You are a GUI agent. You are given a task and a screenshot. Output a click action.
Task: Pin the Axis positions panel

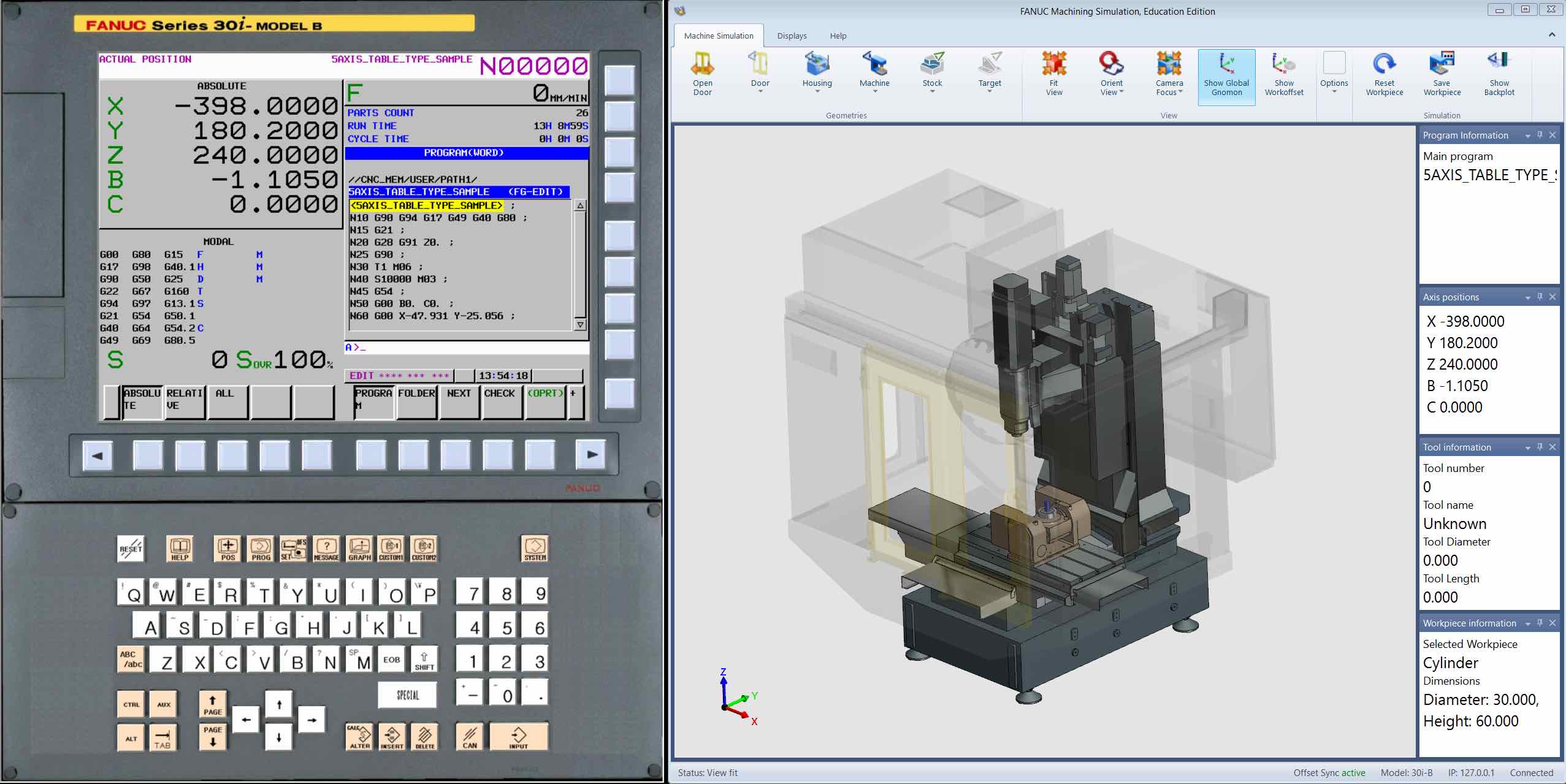tap(1540, 297)
